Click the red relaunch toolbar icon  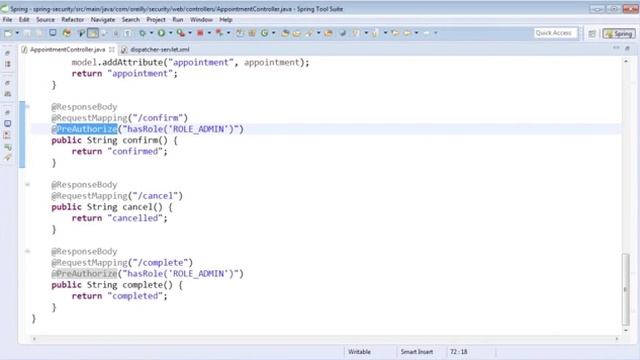pos(220,33)
